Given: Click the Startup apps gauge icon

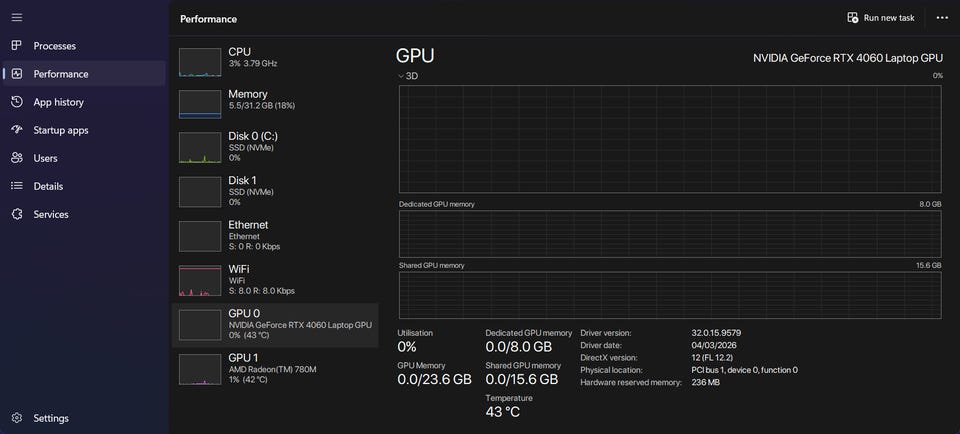Looking at the screenshot, I should [x=17, y=130].
